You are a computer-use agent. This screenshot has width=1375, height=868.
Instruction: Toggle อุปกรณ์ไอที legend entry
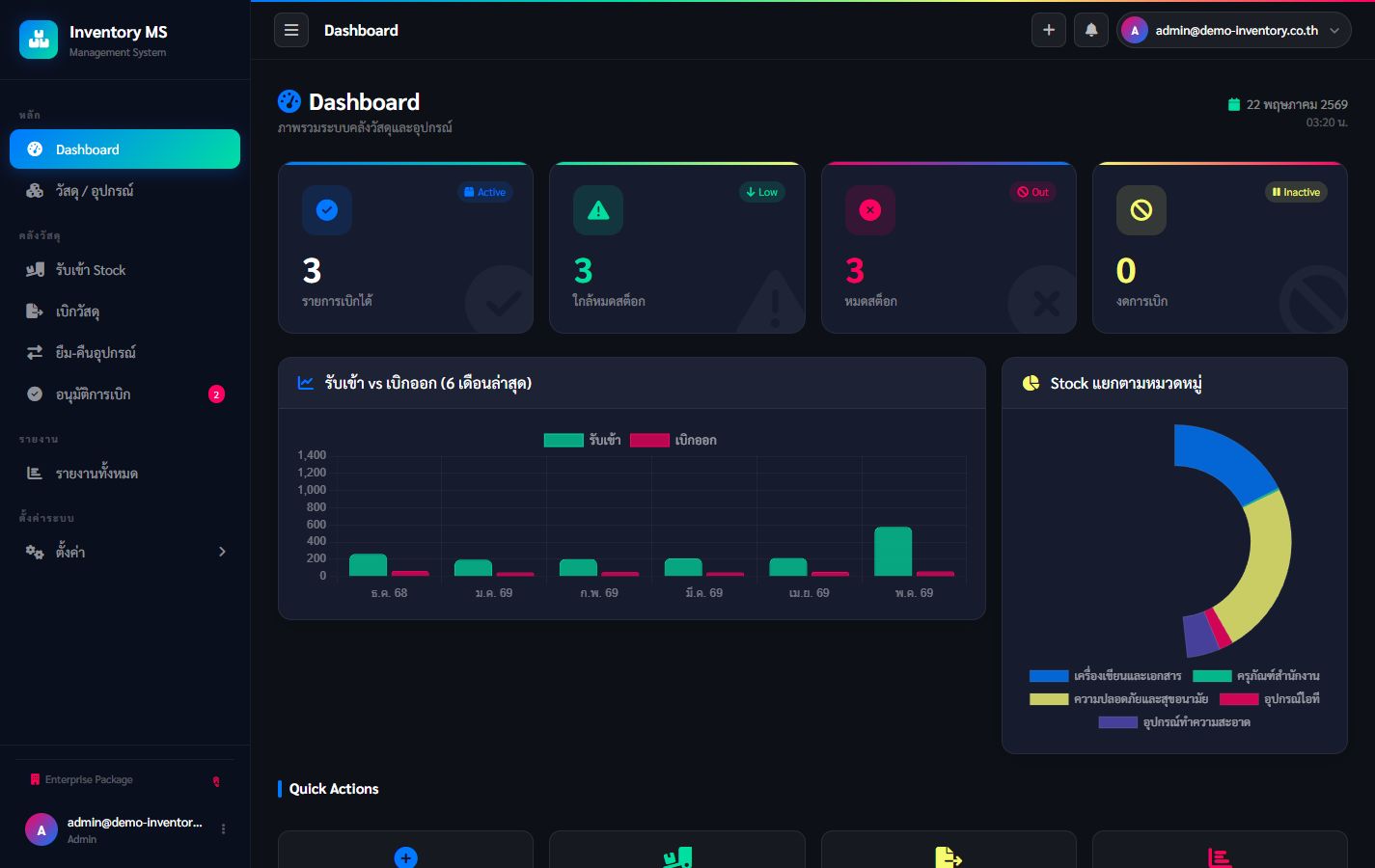(1270, 699)
